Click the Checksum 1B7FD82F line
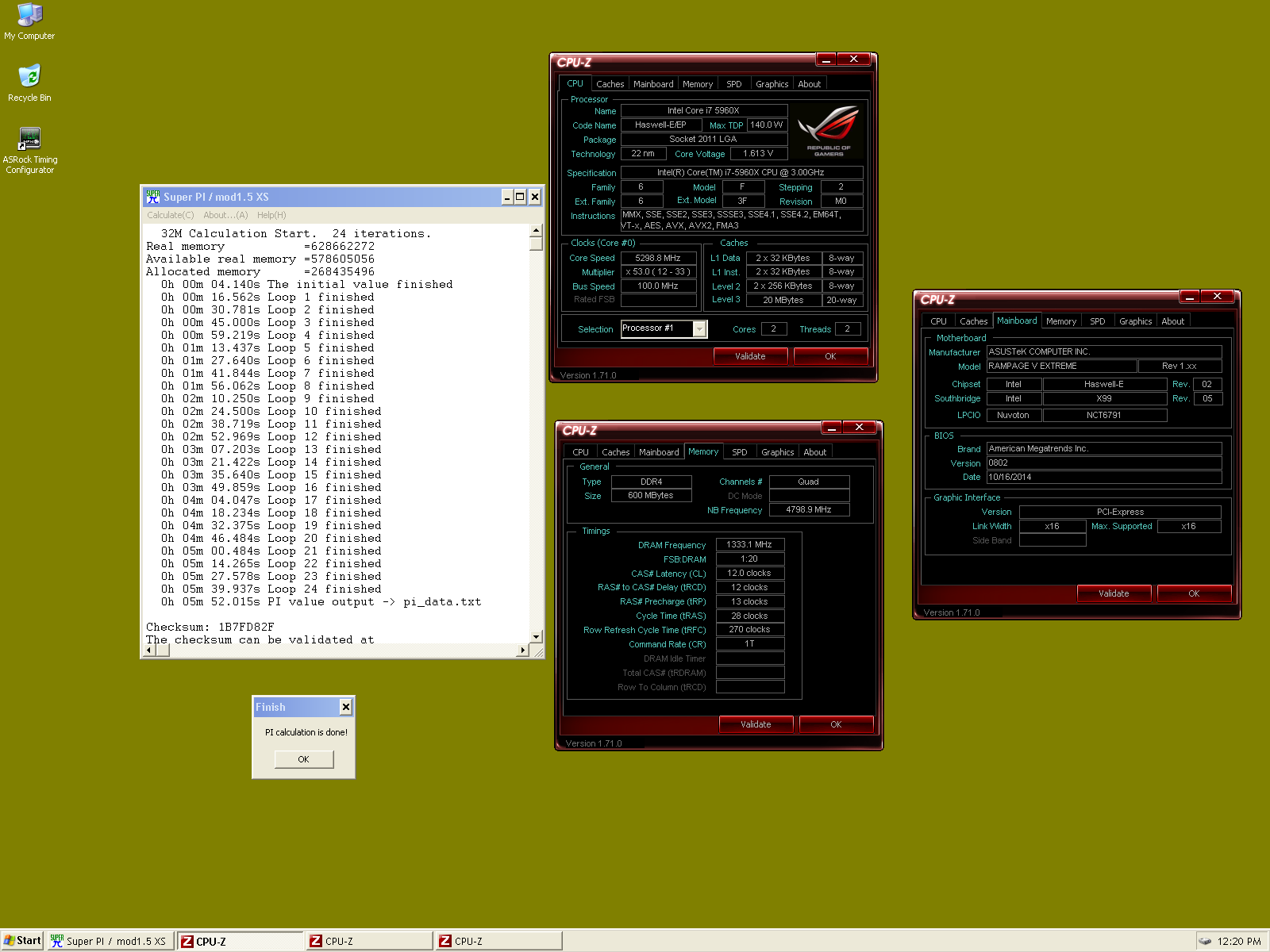This screenshot has height=952, width=1270. (x=210, y=627)
